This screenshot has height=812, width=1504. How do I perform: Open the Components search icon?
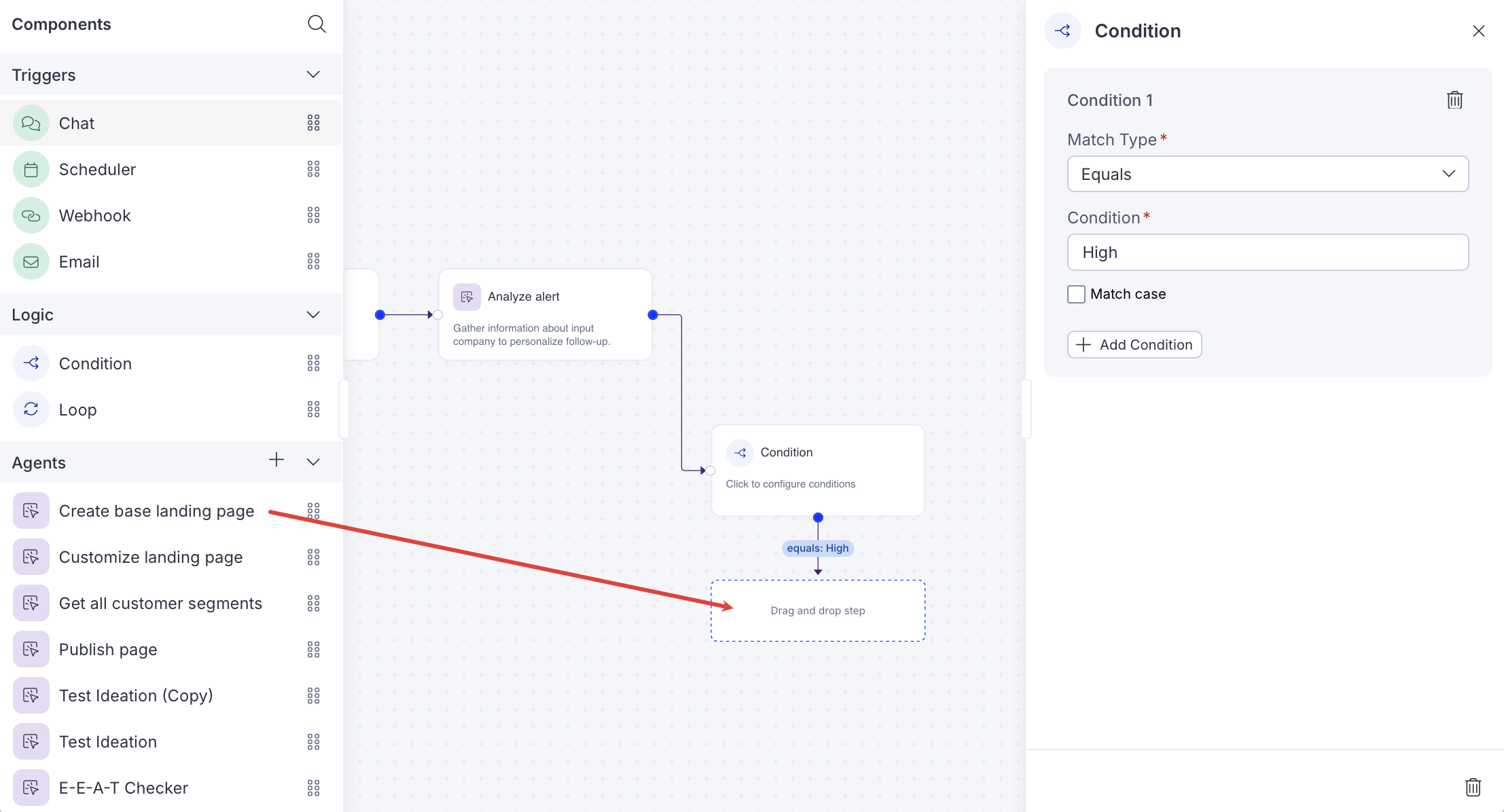tap(317, 24)
